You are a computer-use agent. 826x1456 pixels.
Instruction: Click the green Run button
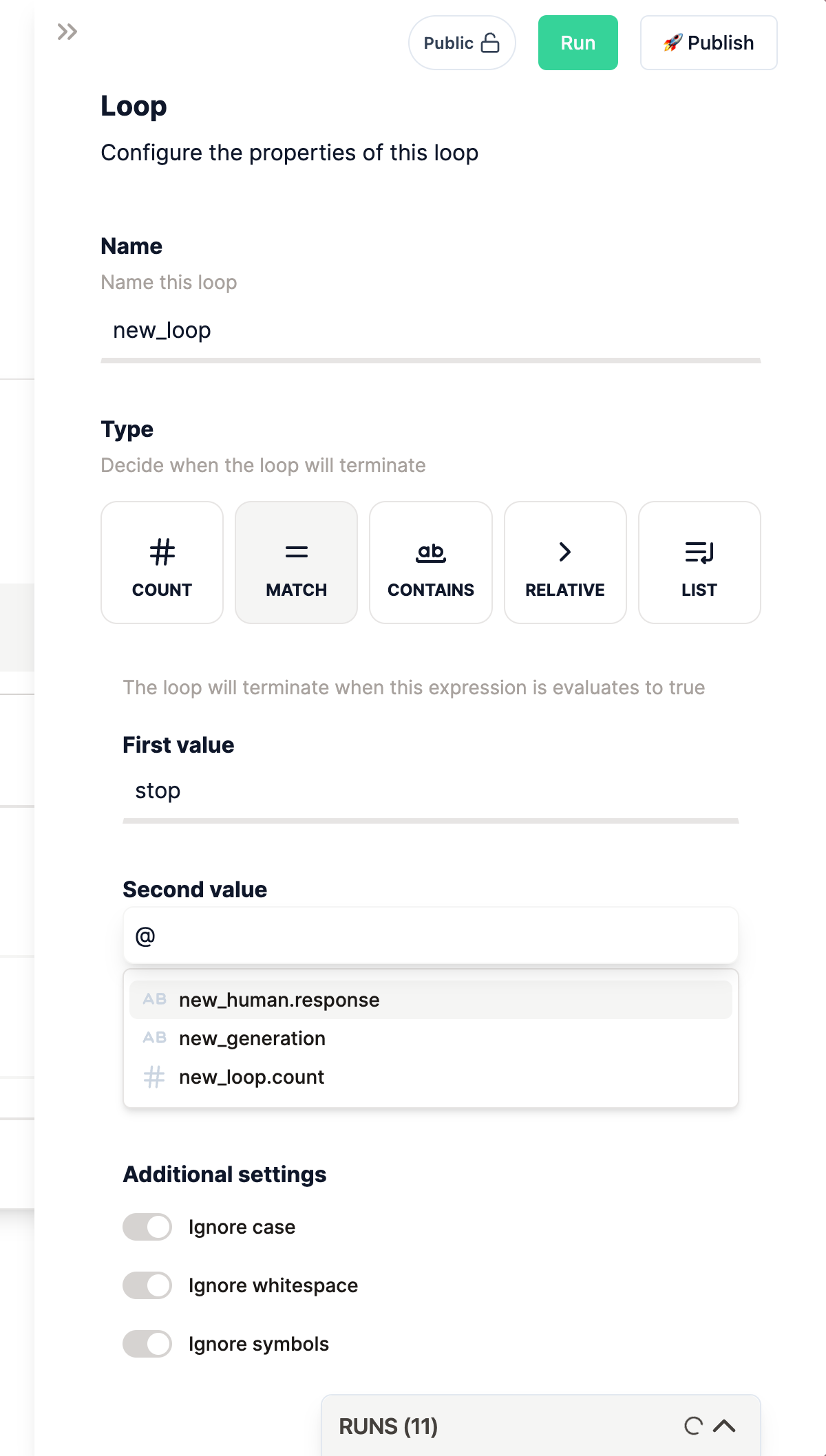[x=578, y=43]
